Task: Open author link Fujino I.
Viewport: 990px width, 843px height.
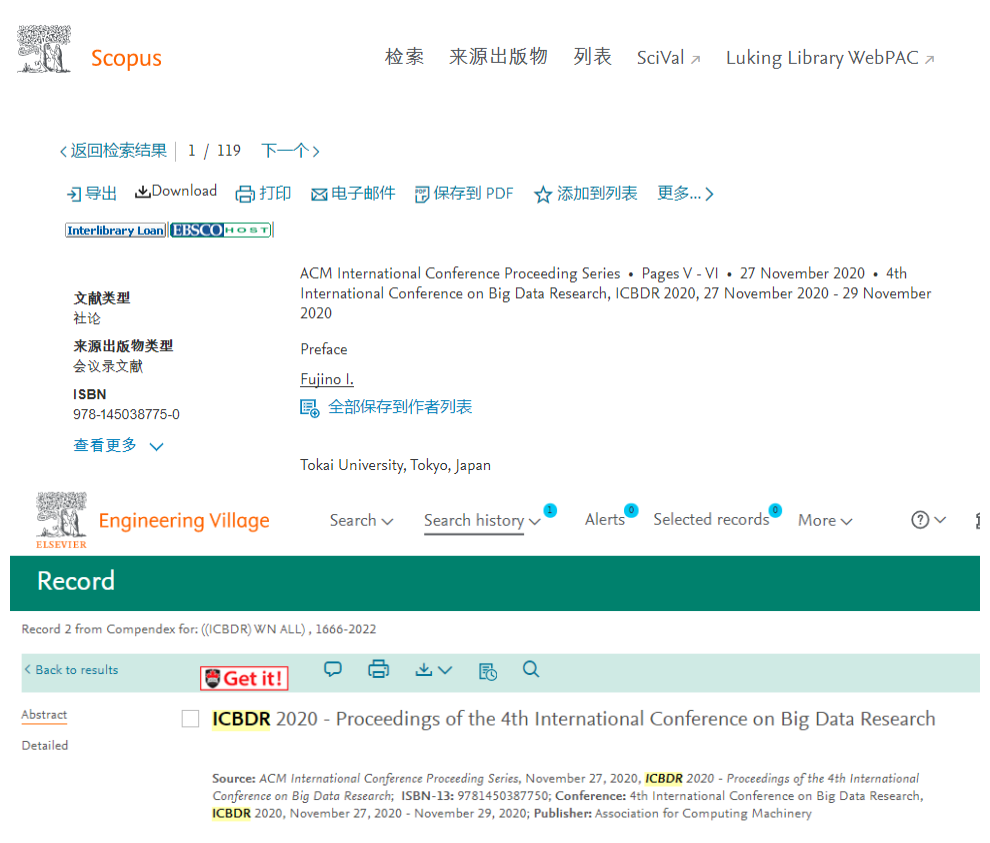Action: click(x=327, y=379)
